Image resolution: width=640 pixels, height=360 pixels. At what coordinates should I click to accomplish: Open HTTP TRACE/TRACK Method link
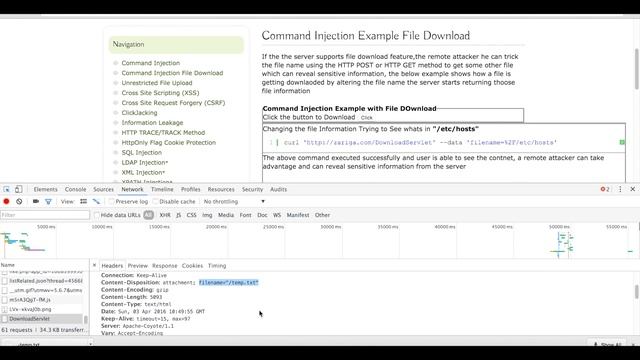163,133
